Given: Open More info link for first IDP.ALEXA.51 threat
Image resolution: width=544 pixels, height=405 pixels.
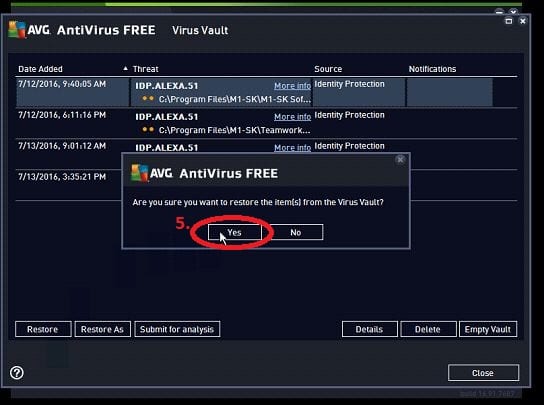Looking at the screenshot, I should click(292, 86).
